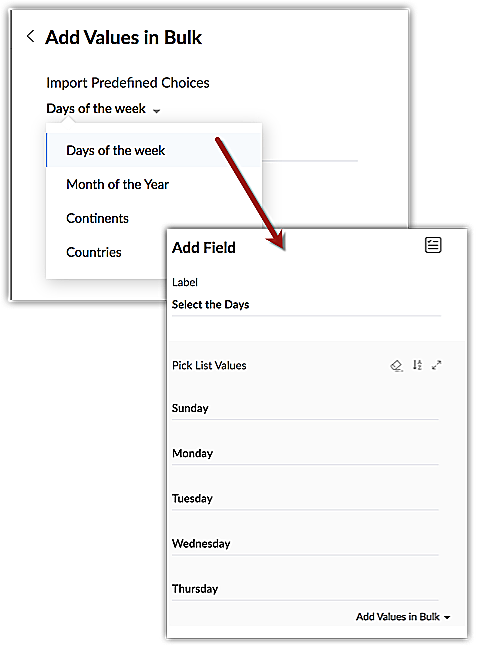Click the Pick List Values heading

[209, 365]
